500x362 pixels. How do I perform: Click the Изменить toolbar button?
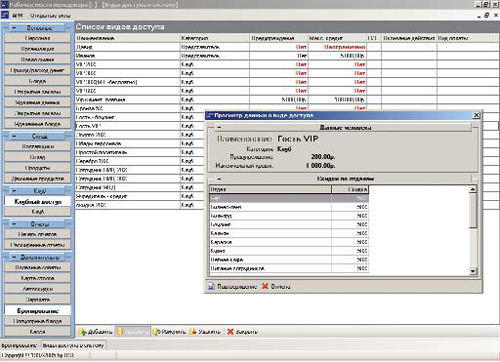tap(169, 332)
